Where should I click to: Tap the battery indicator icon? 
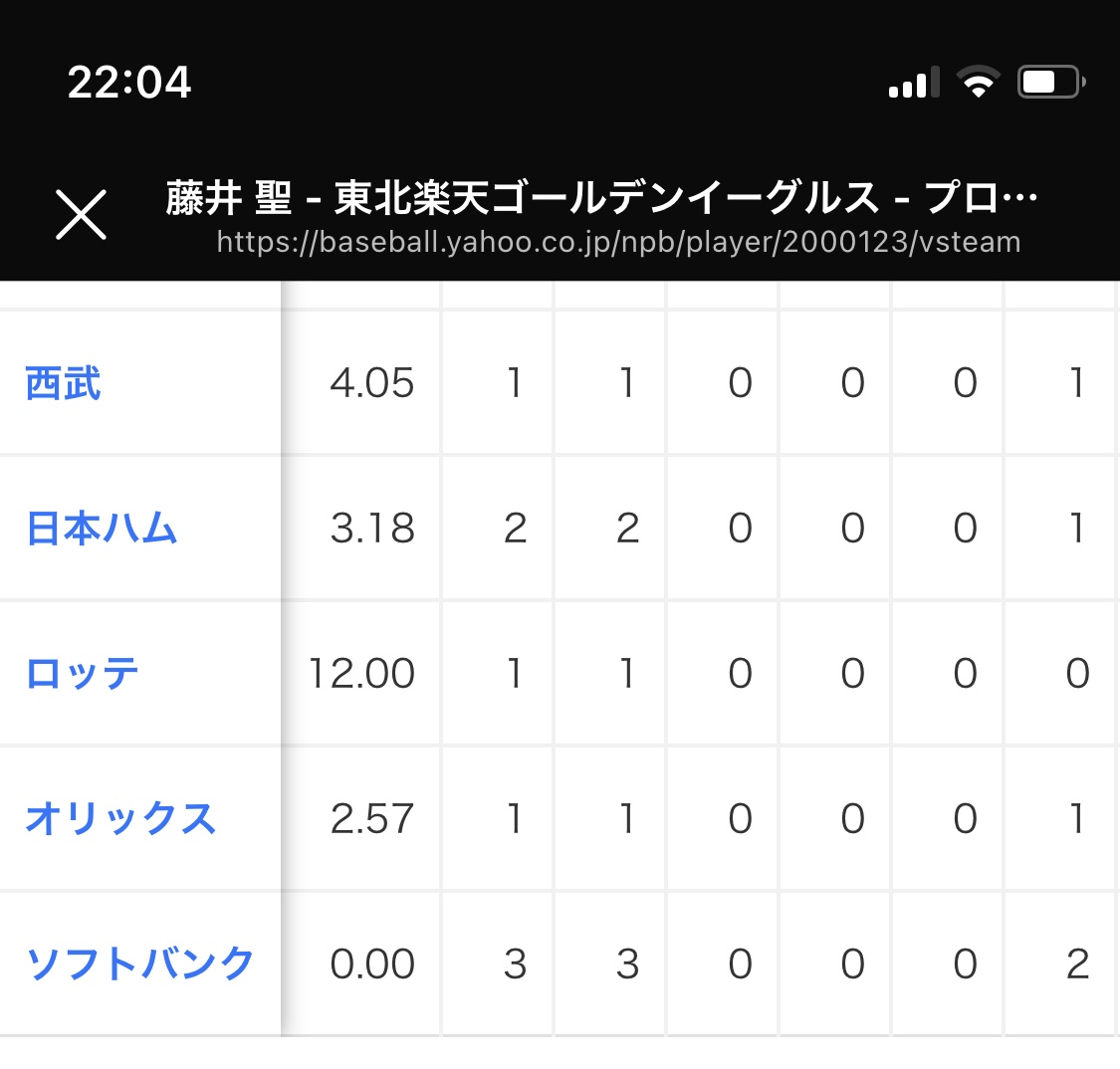pyautogui.click(x=1051, y=82)
